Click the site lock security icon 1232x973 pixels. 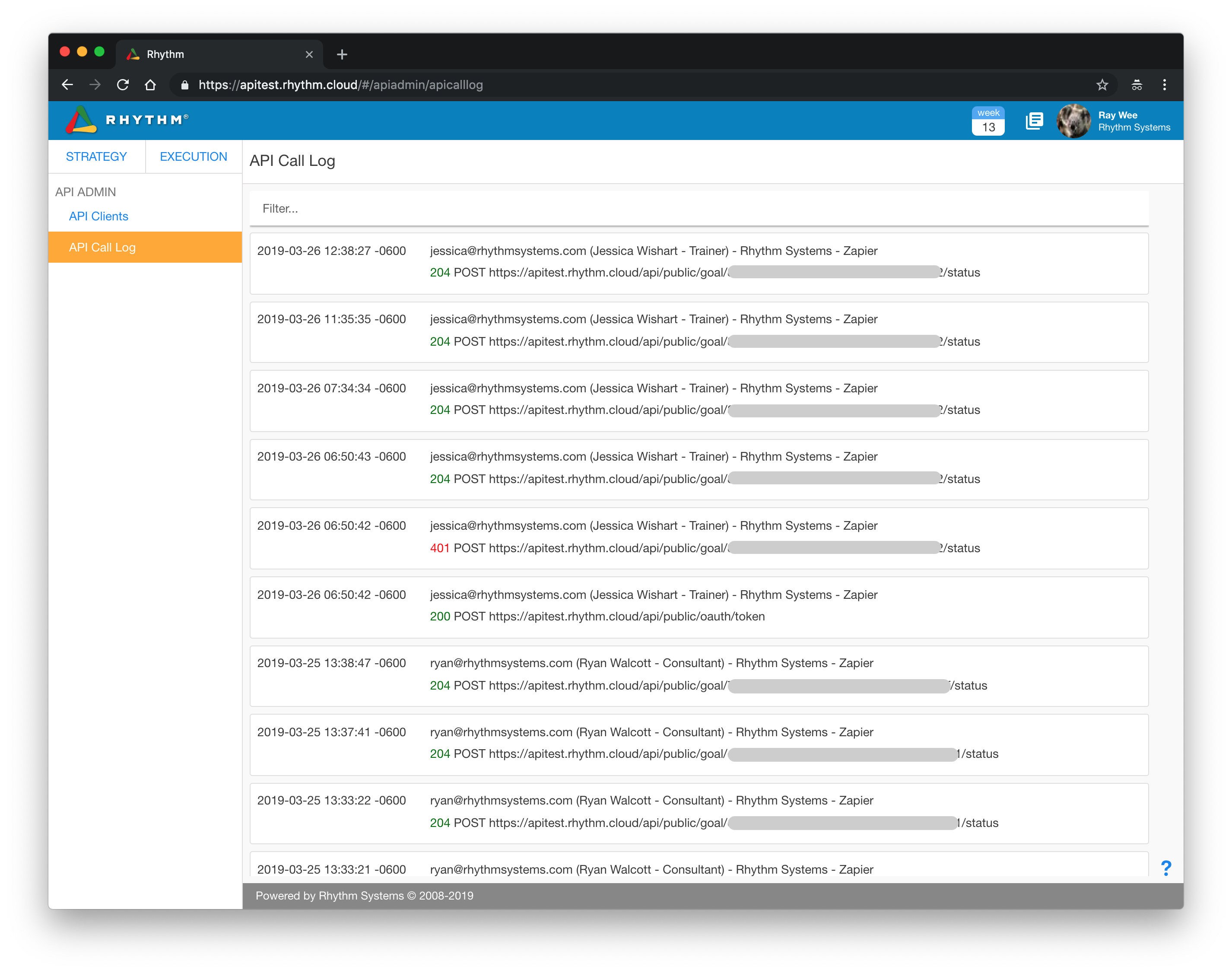pos(184,85)
